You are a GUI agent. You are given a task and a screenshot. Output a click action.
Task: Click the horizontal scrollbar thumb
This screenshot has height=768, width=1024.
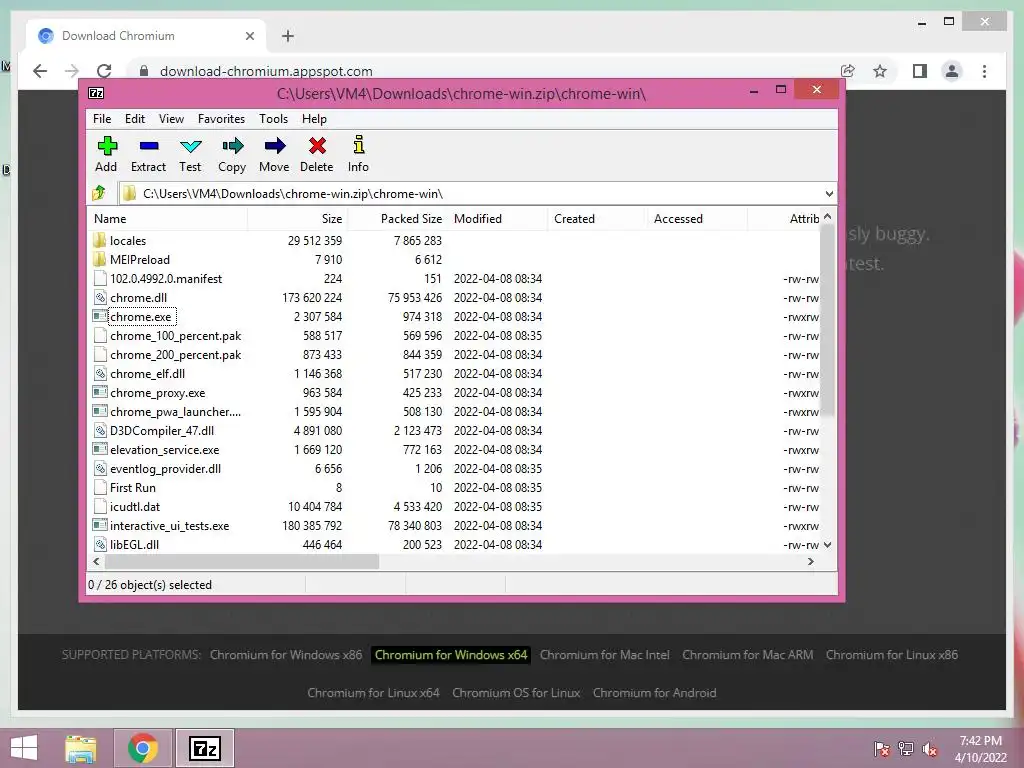(x=242, y=562)
